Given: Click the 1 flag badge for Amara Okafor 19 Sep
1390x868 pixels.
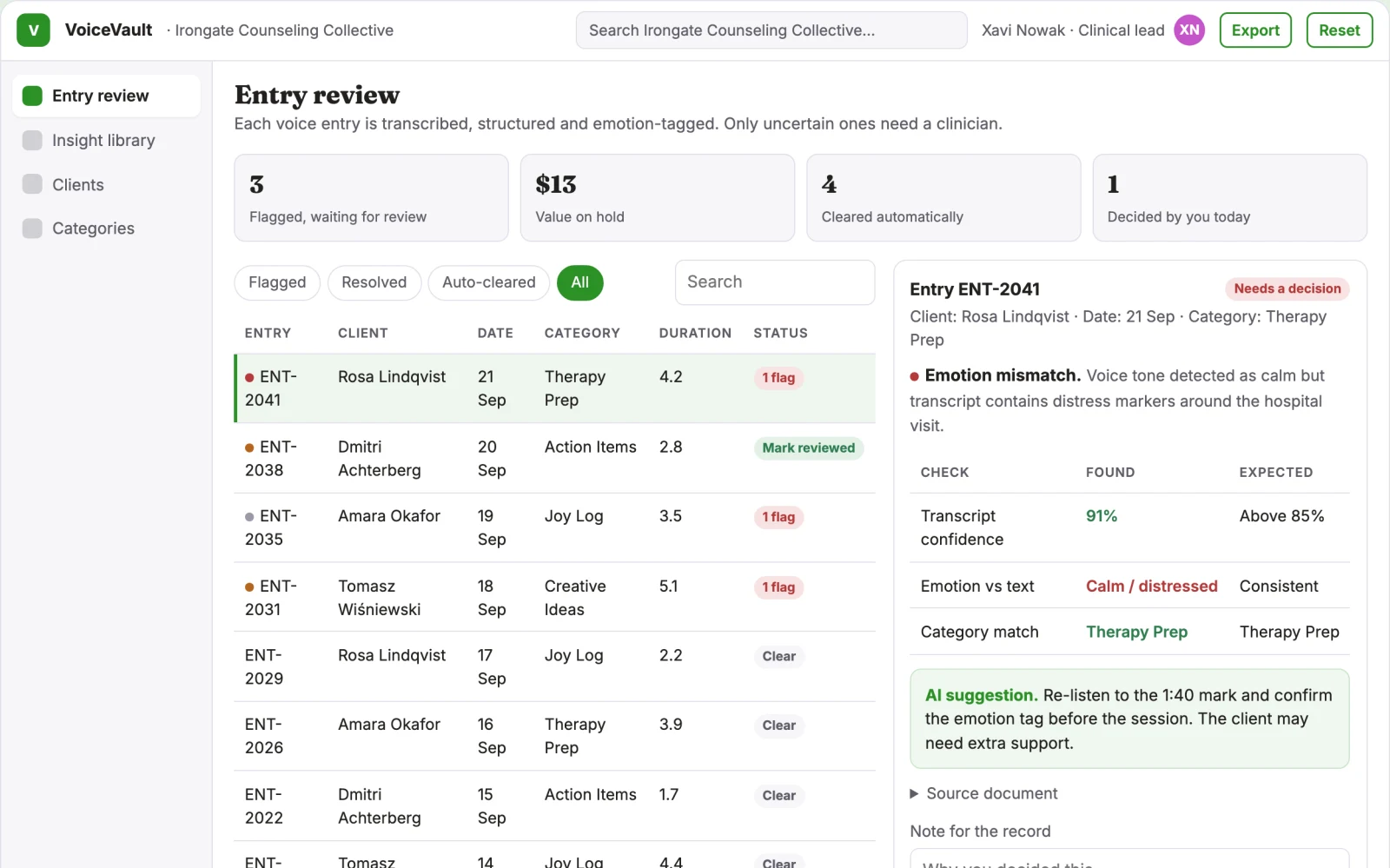Looking at the screenshot, I should 778,517.
